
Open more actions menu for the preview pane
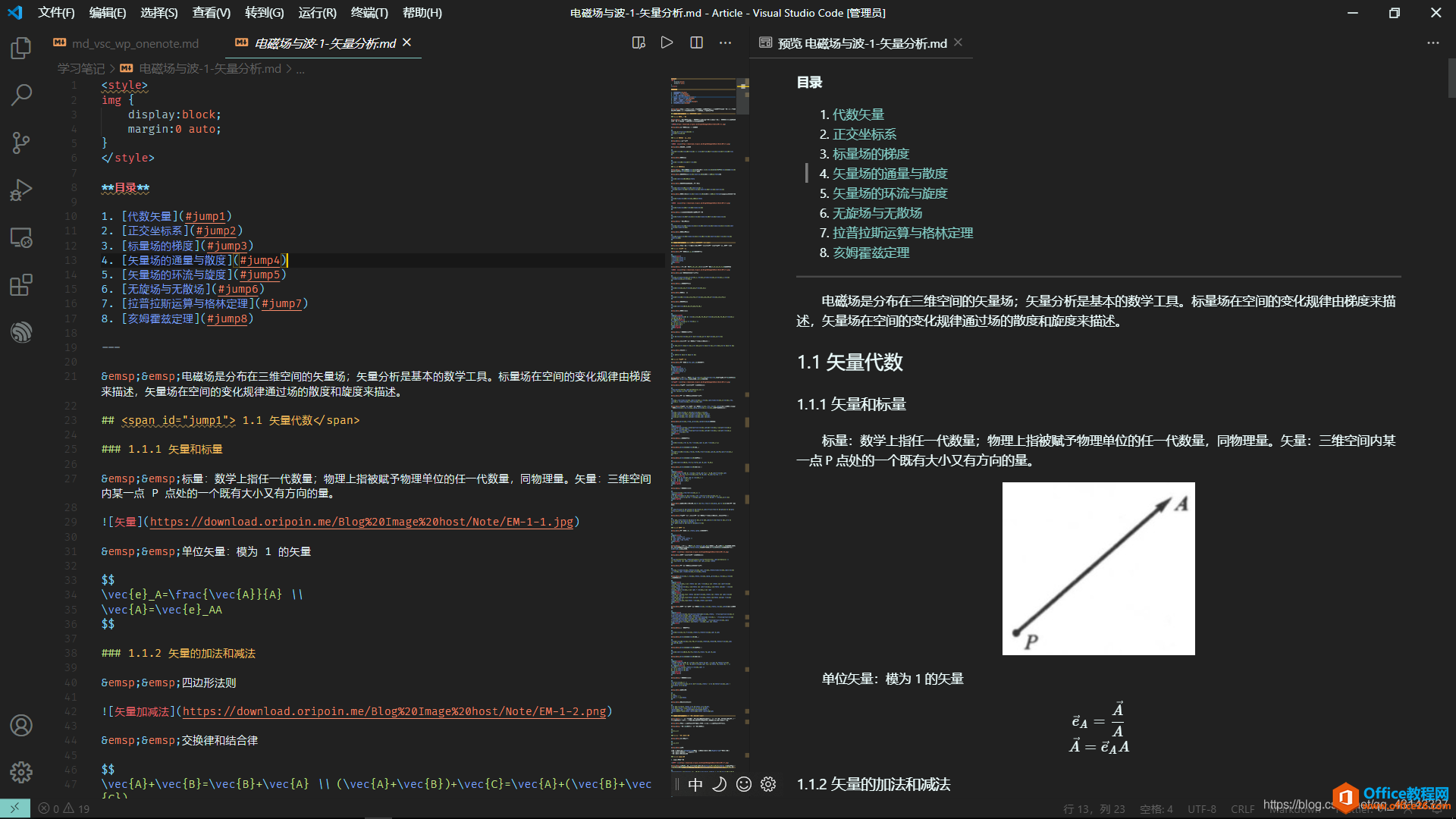pos(1432,42)
